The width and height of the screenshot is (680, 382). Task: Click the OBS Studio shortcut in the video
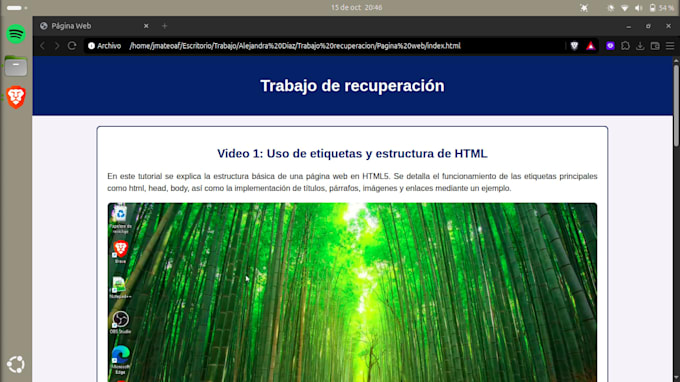pyautogui.click(x=120, y=322)
